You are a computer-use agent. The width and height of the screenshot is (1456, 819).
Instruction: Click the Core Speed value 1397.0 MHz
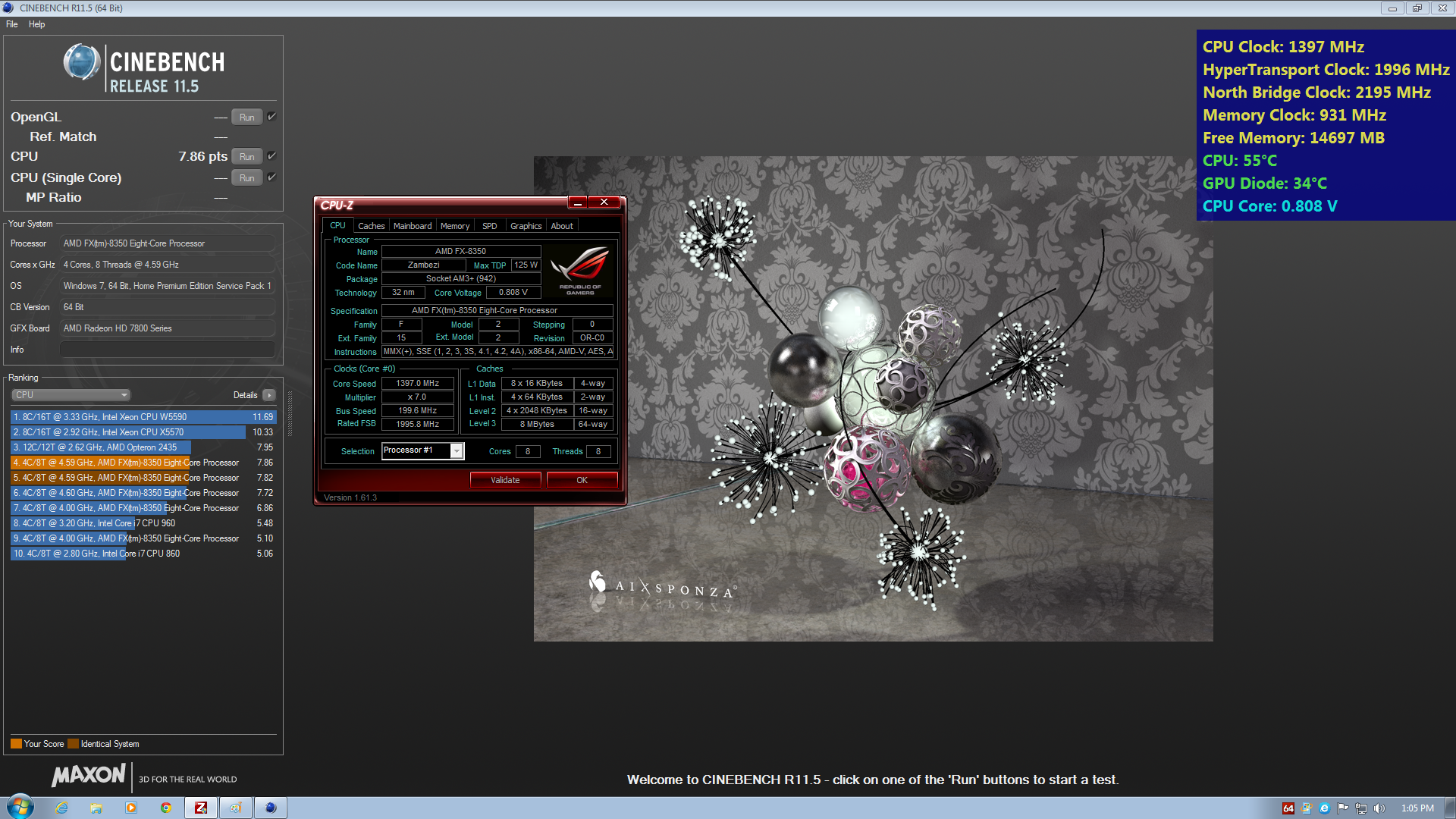click(418, 384)
